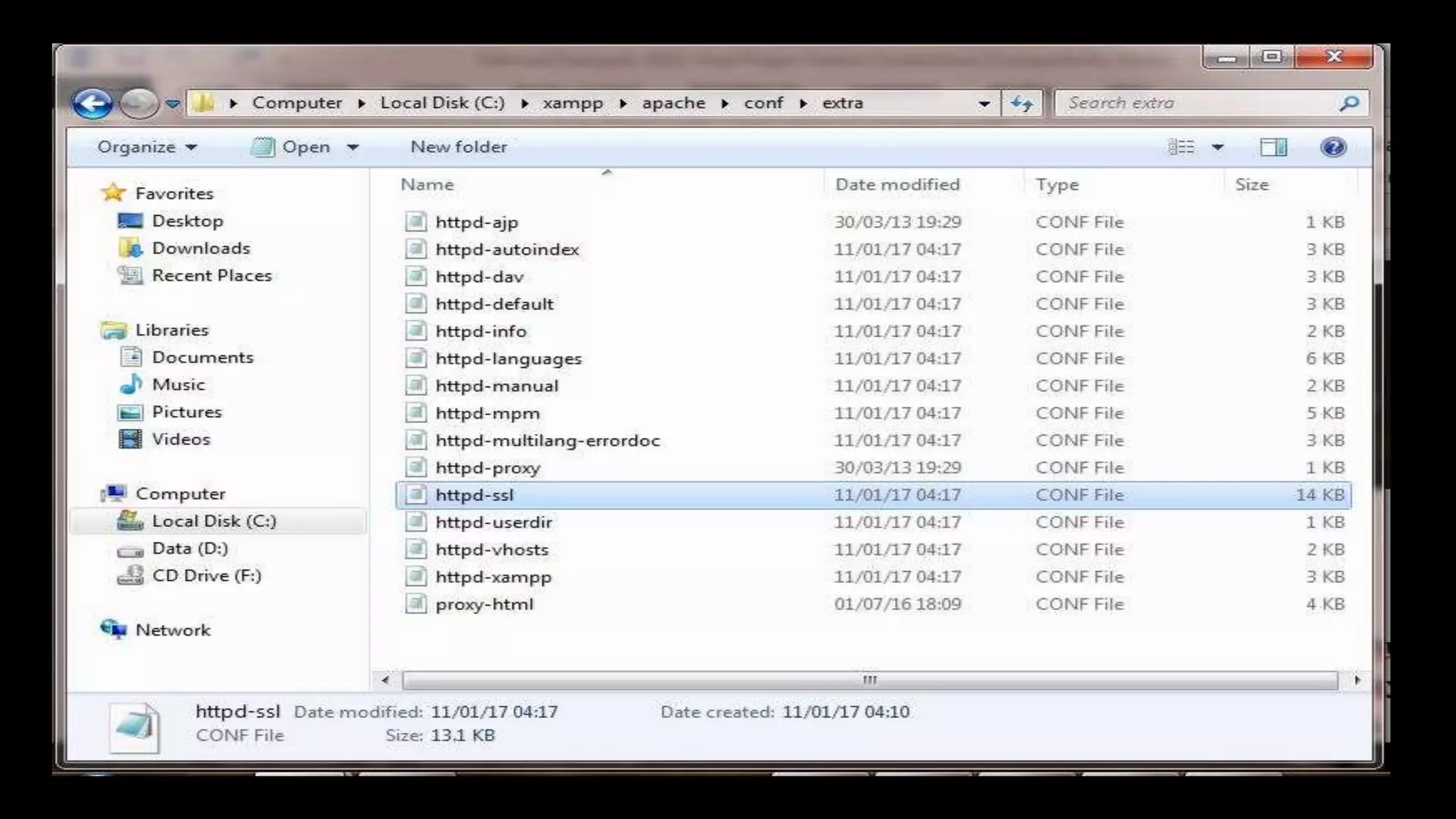The height and width of the screenshot is (819, 1456).
Task: Click the Back navigation arrow
Action: pos(92,104)
